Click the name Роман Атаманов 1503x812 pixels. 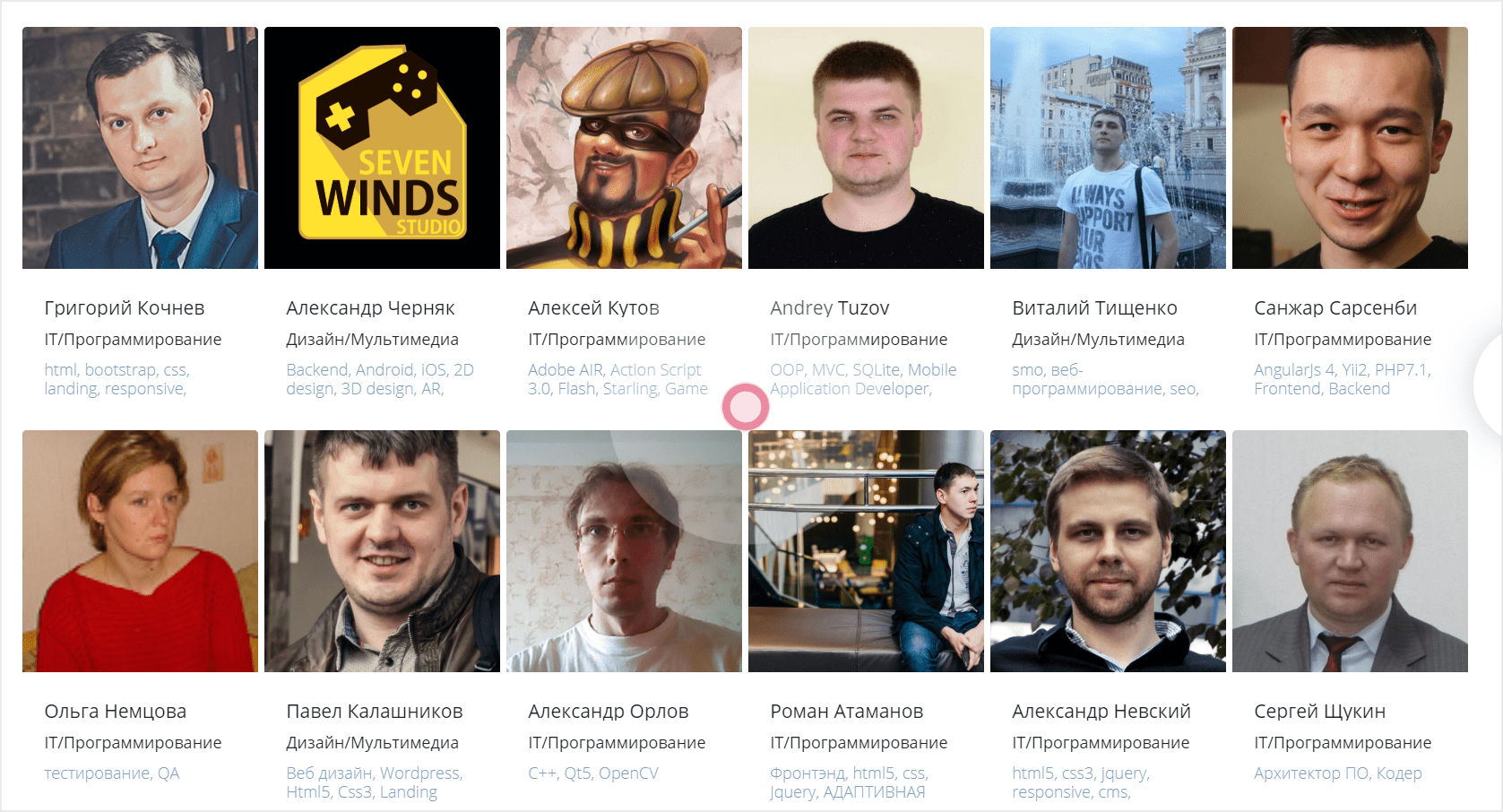pyautogui.click(x=847, y=712)
